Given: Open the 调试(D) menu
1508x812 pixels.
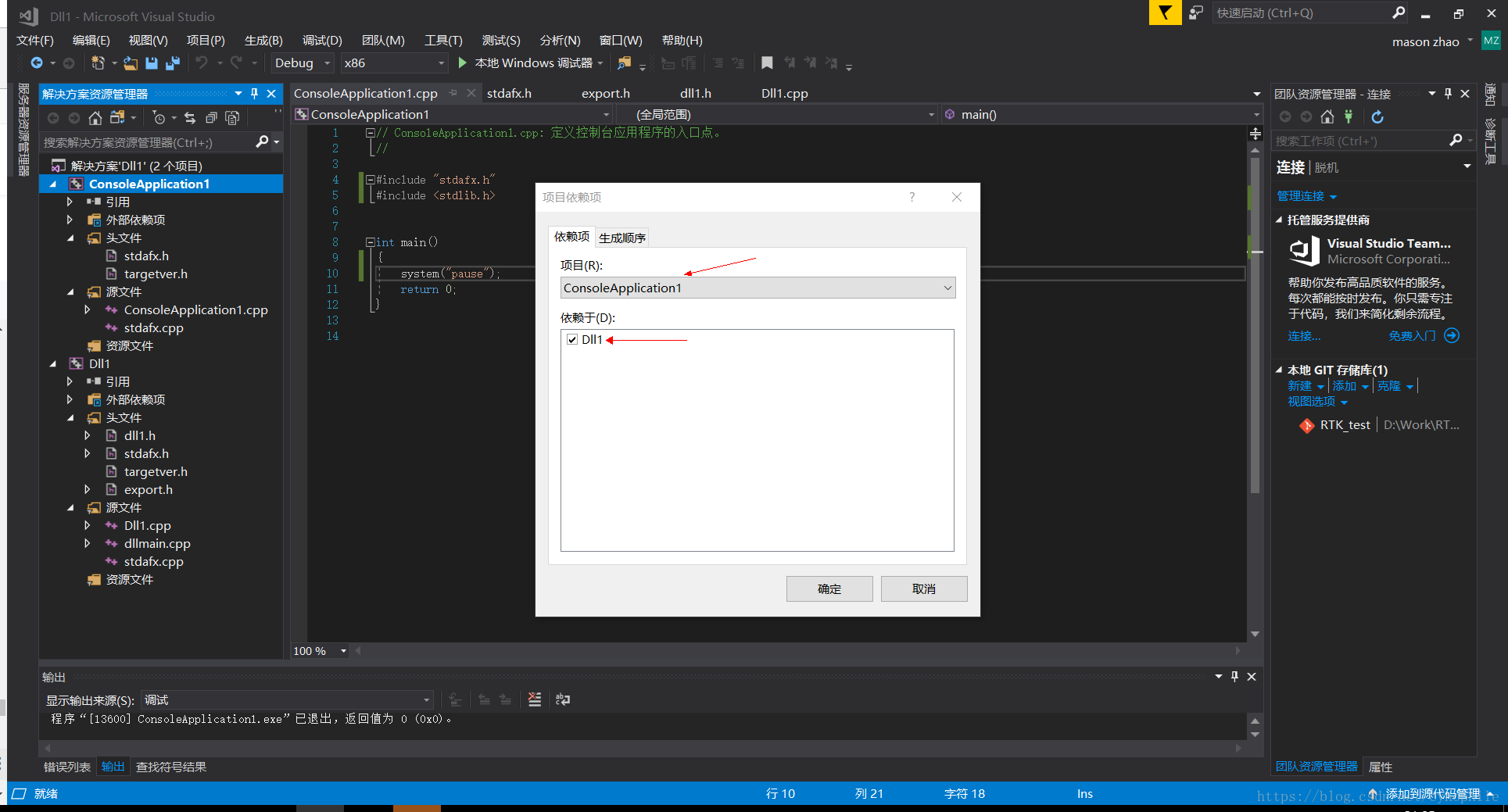Looking at the screenshot, I should 322,40.
